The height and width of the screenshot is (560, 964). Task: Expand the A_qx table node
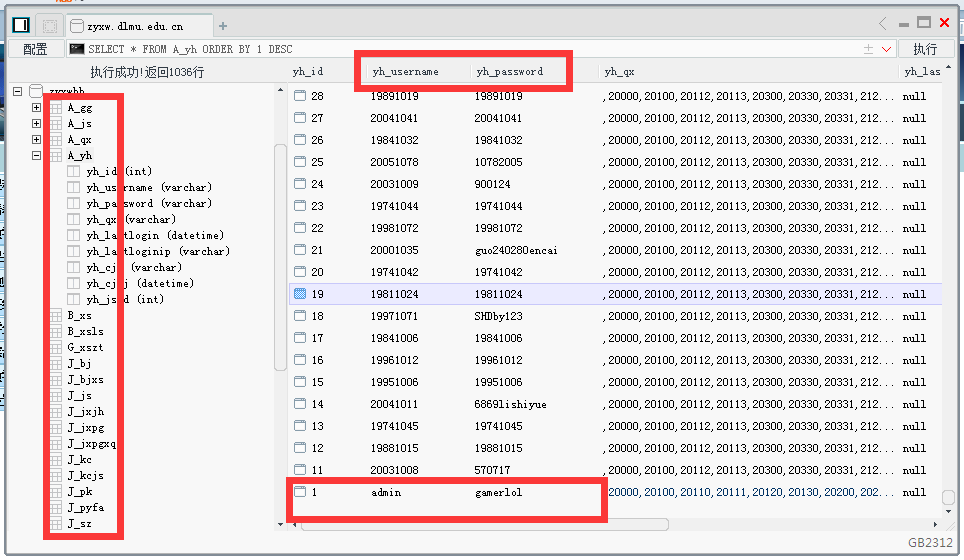[x=36, y=140]
